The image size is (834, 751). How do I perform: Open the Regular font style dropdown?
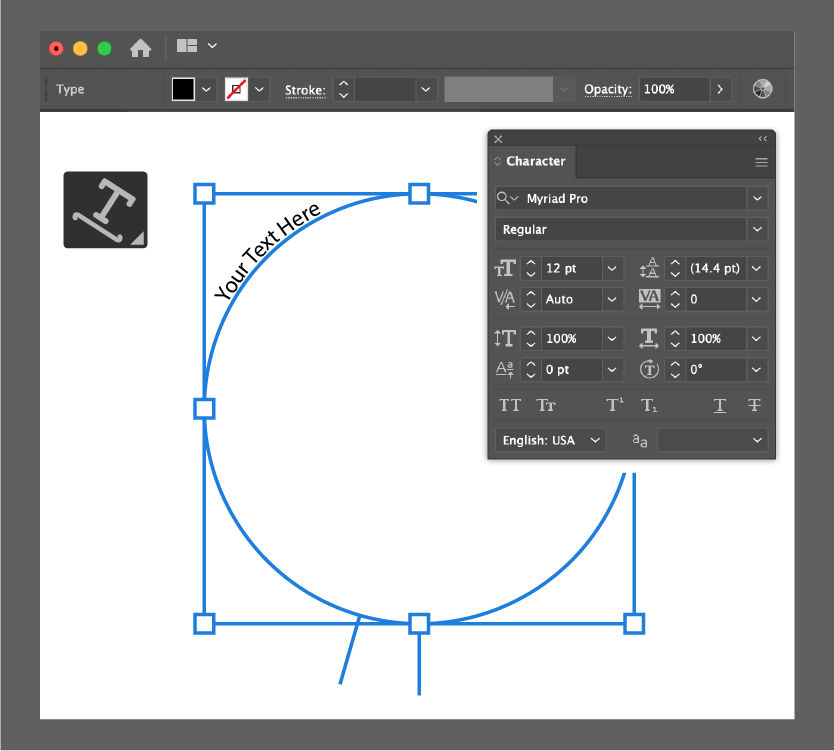[x=757, y=229]
